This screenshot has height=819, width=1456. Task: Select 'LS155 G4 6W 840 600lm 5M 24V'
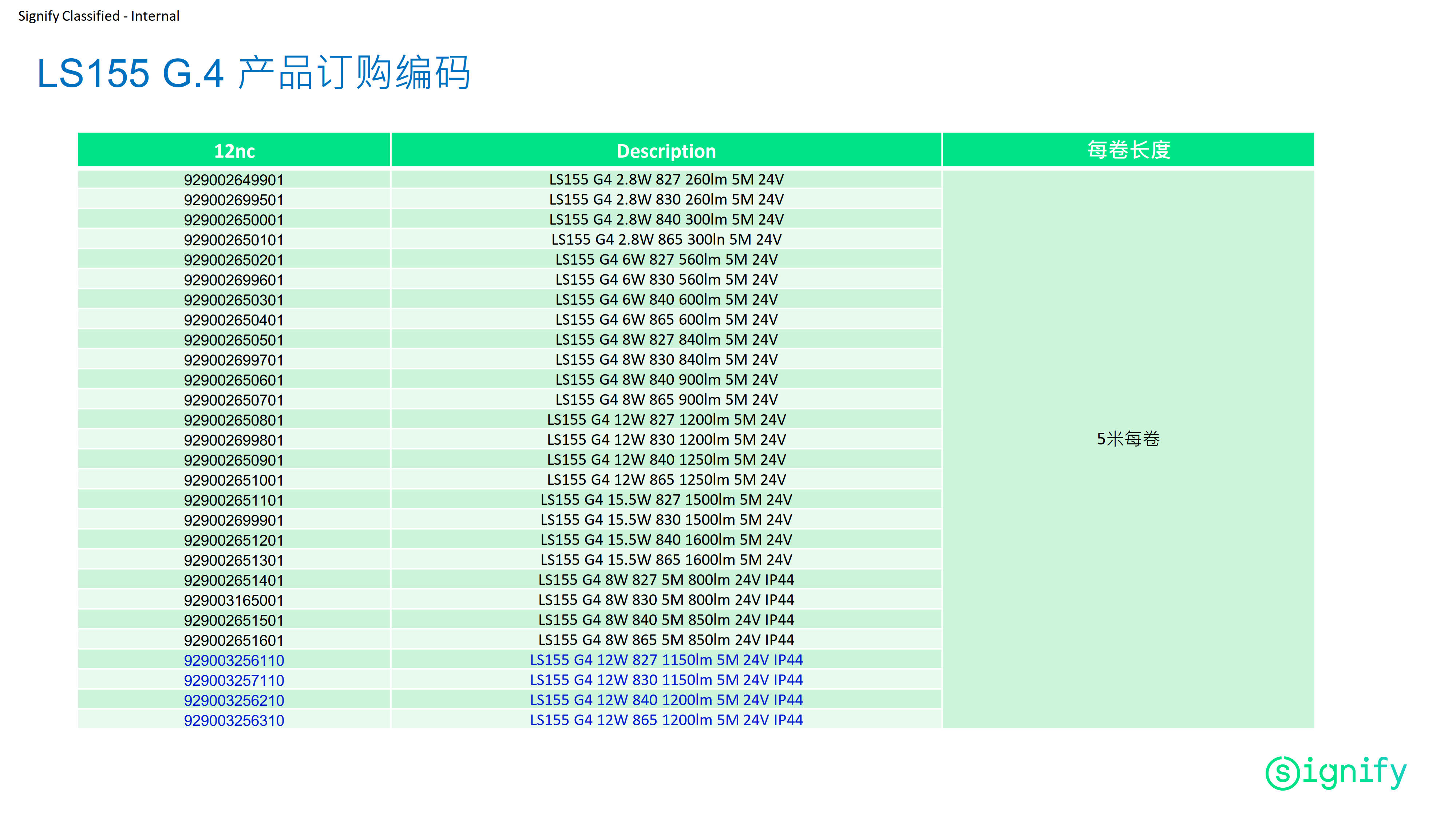coord(666,300)
